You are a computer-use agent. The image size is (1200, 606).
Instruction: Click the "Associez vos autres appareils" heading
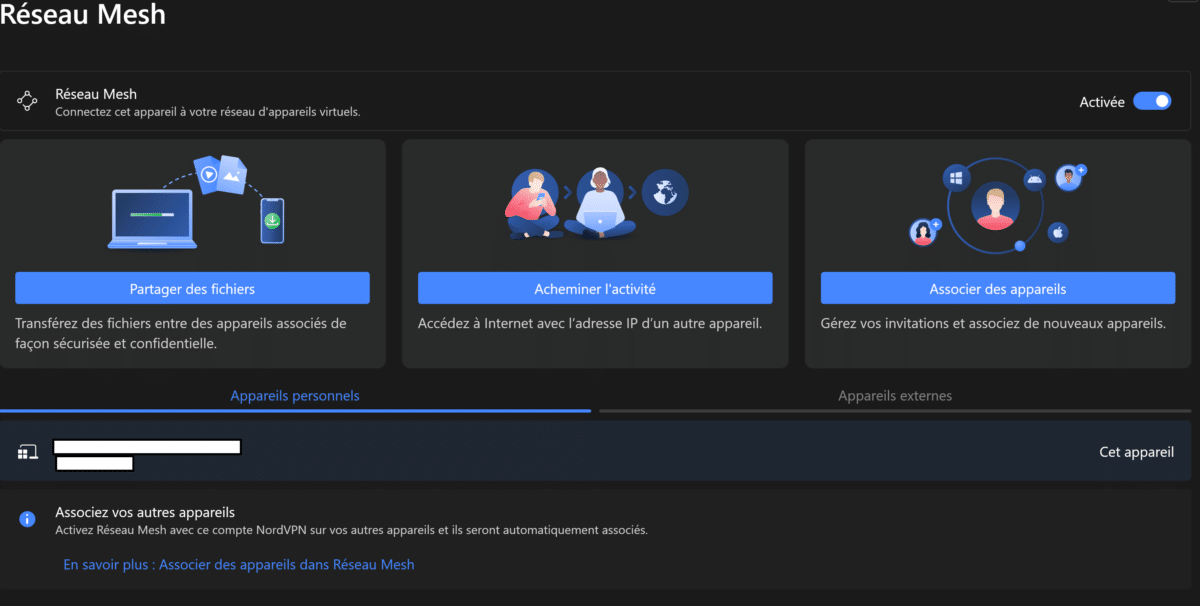click(145, 512)
